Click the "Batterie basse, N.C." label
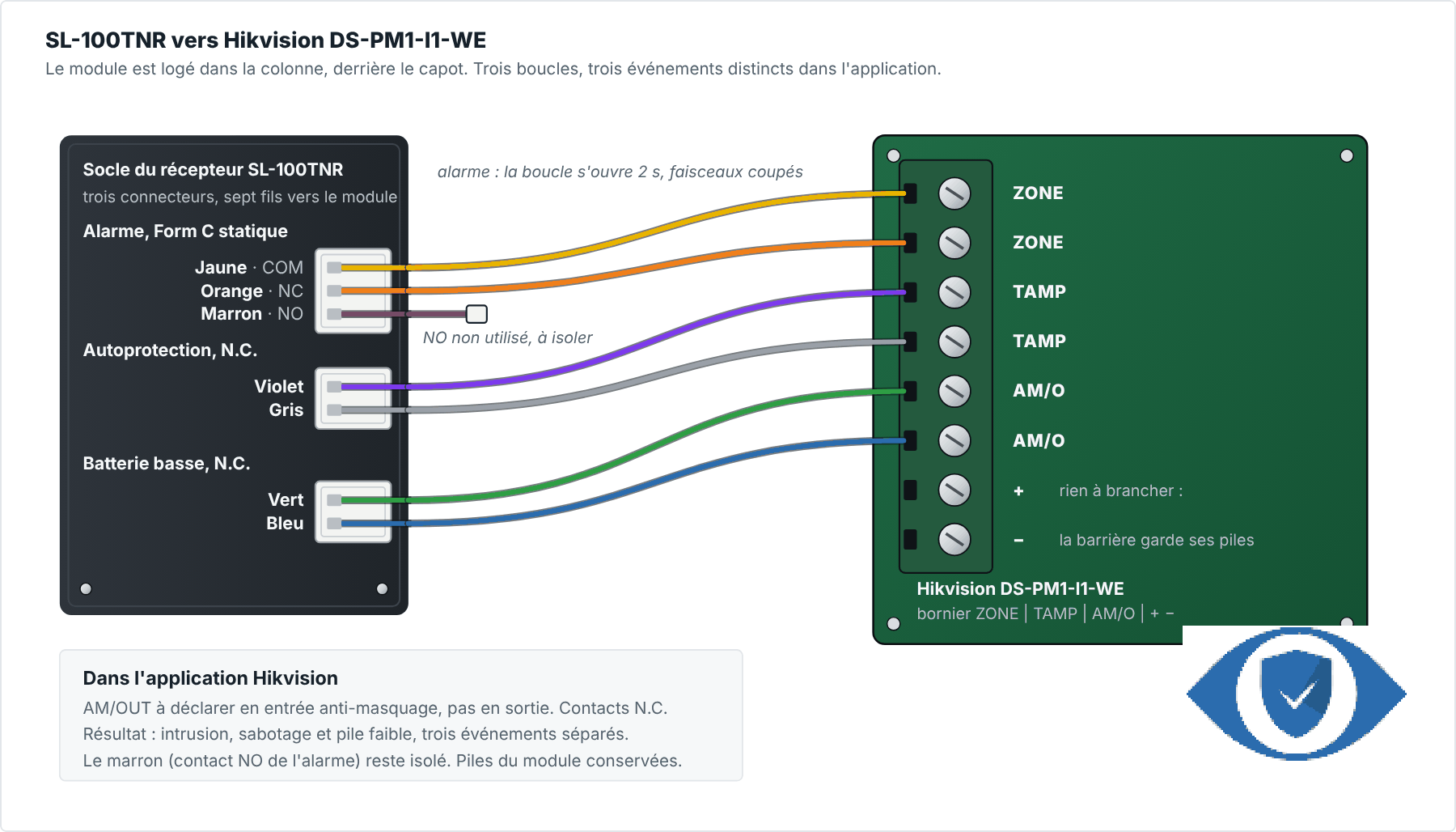 click(167, 463)
